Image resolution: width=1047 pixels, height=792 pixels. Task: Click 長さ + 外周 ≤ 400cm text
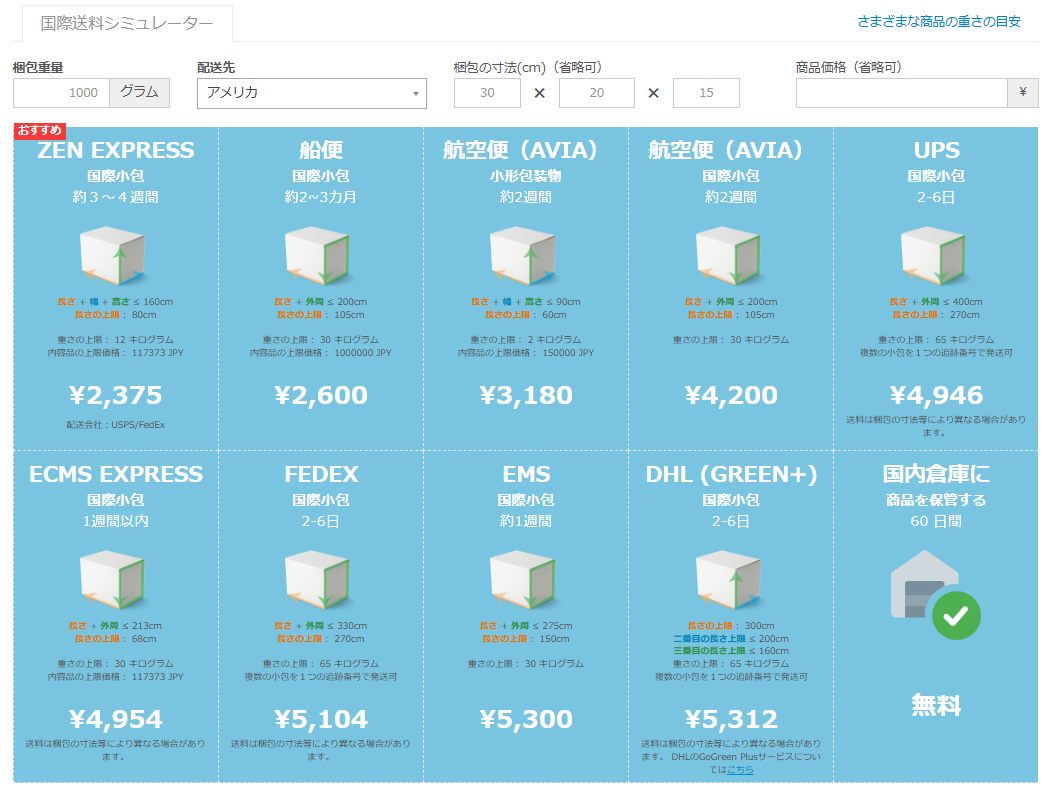coord(936,302)
